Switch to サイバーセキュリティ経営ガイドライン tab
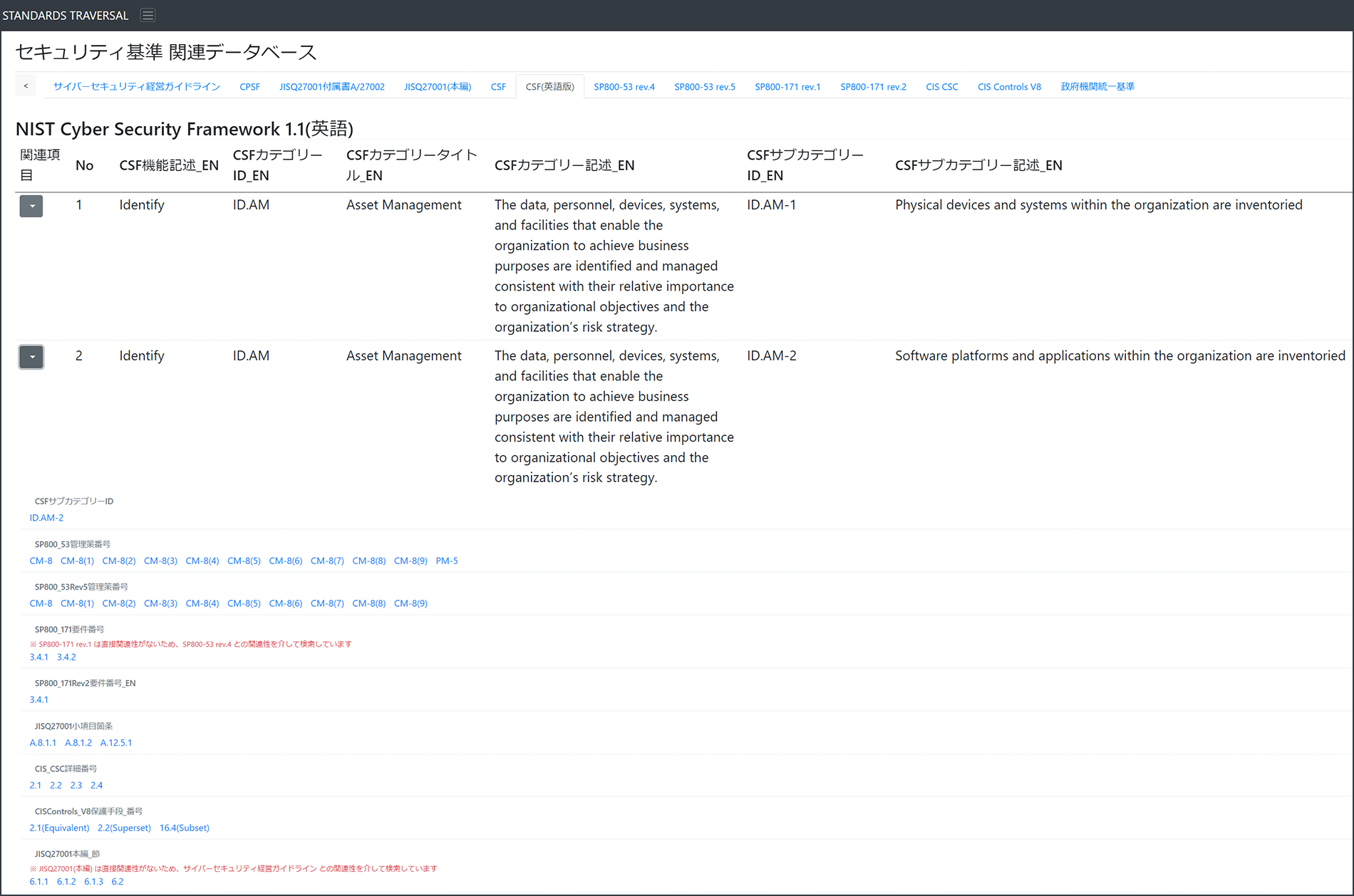Screen dimensions: 1354x896 [136, 86]
